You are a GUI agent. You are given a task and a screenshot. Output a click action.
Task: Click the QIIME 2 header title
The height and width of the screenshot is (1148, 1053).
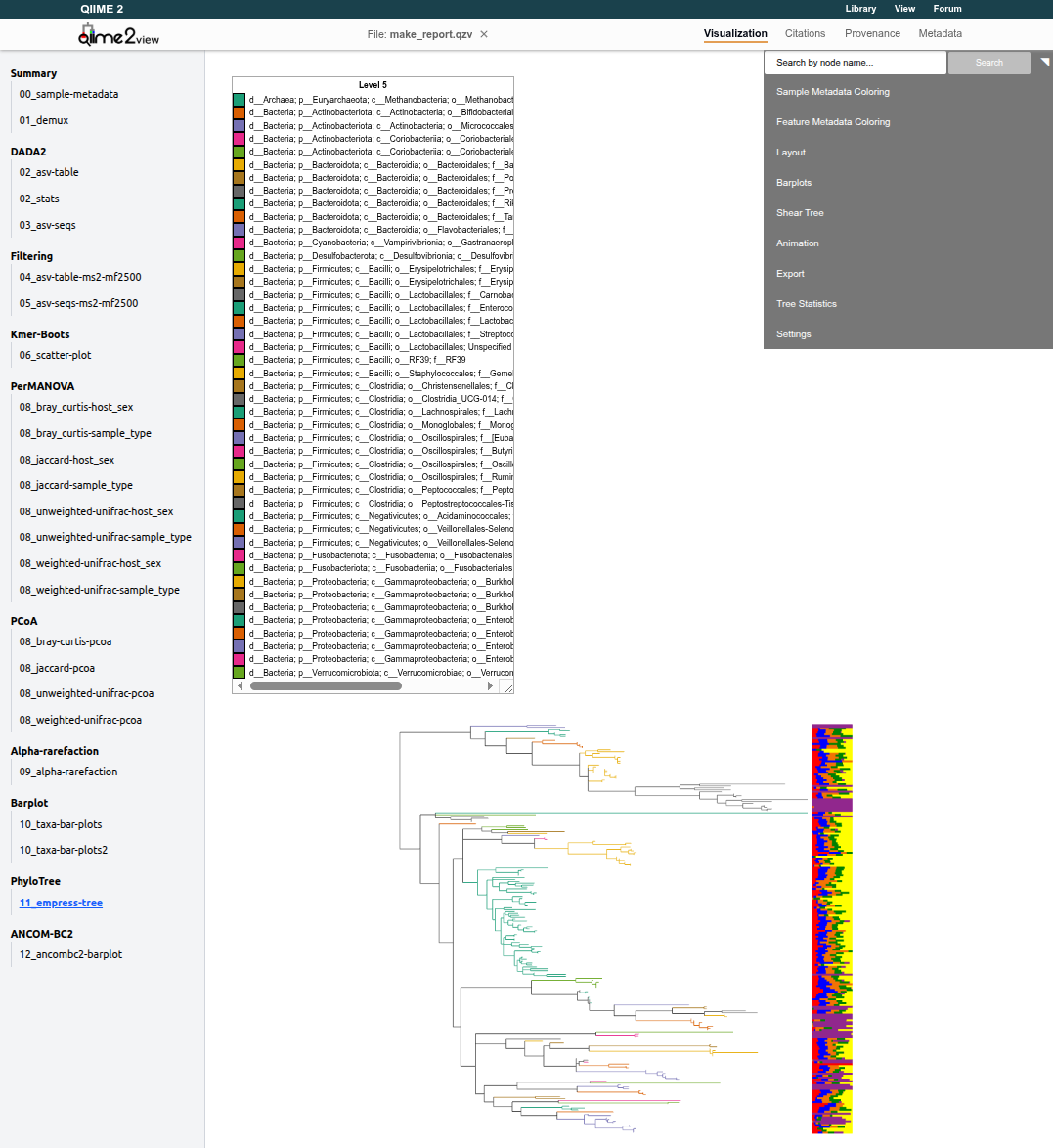click(102, 9)
